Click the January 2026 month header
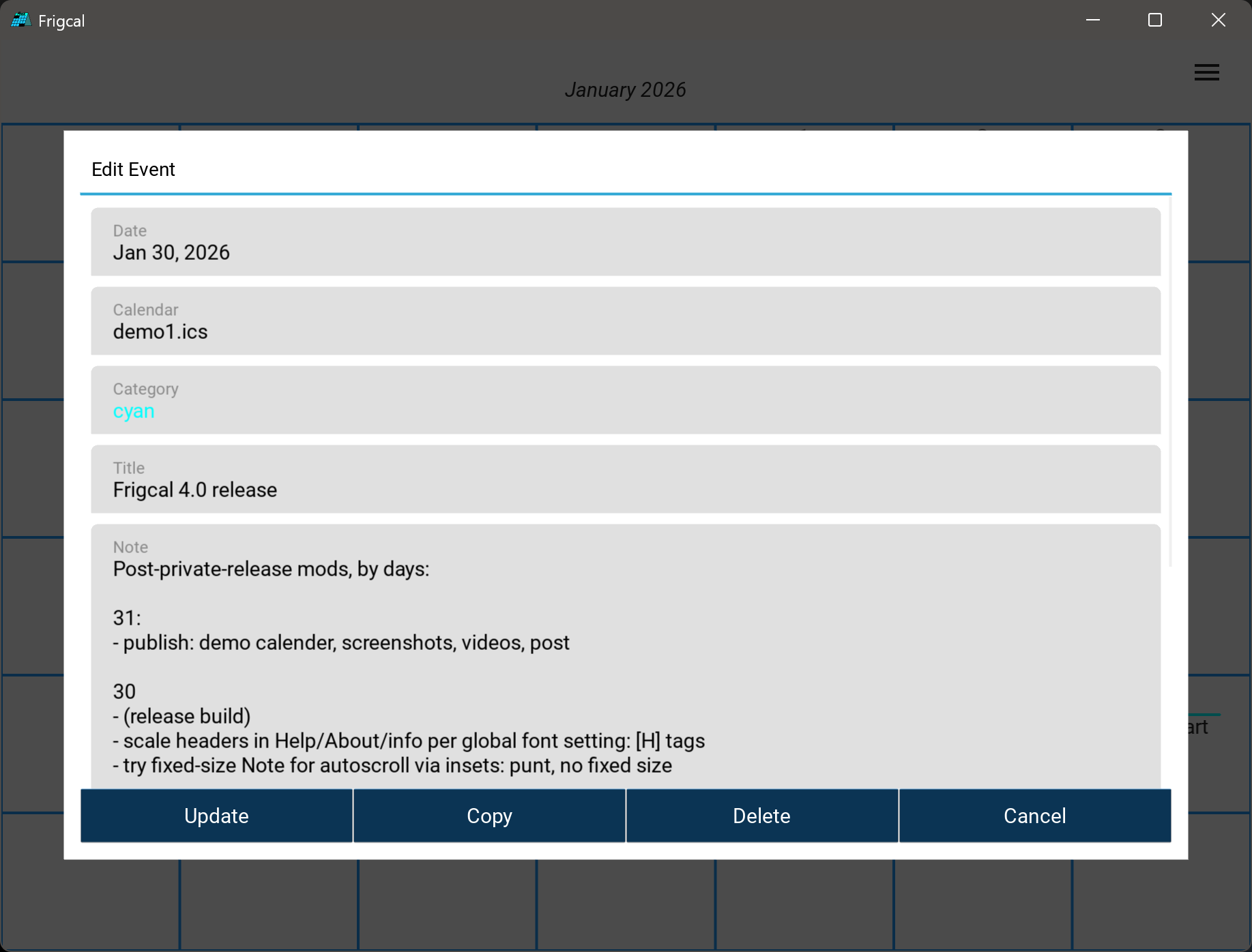Image resolution: width=1252 pixels, height=952 pixels. click(x=625, y=90)
